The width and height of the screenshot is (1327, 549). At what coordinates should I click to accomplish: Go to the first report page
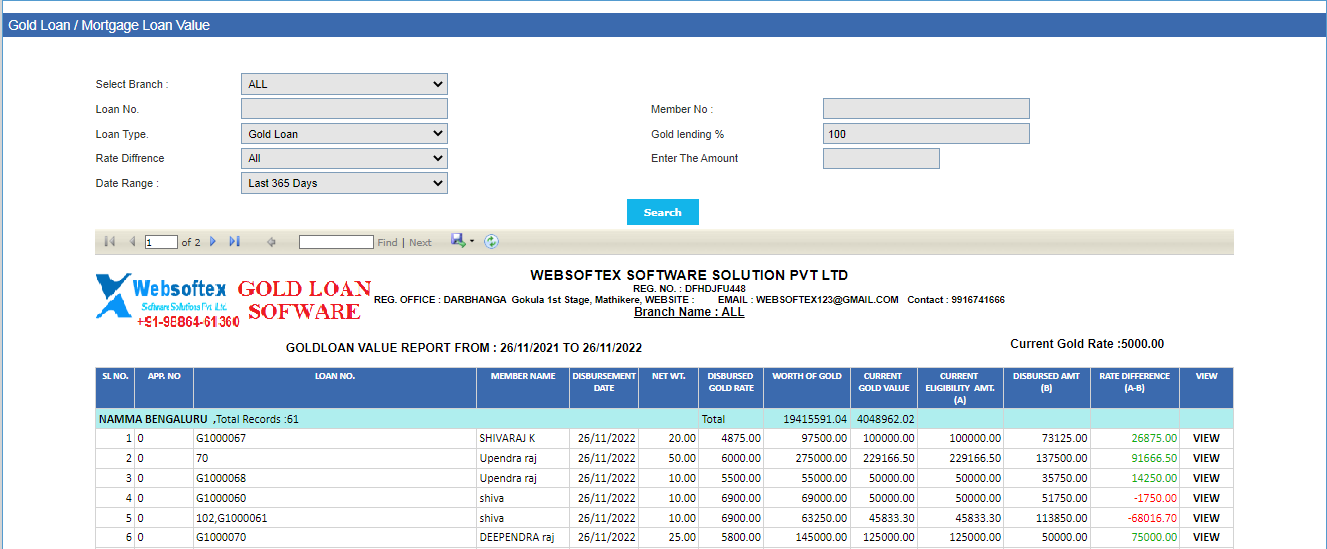pyautogui.click(x=109, y=242)
